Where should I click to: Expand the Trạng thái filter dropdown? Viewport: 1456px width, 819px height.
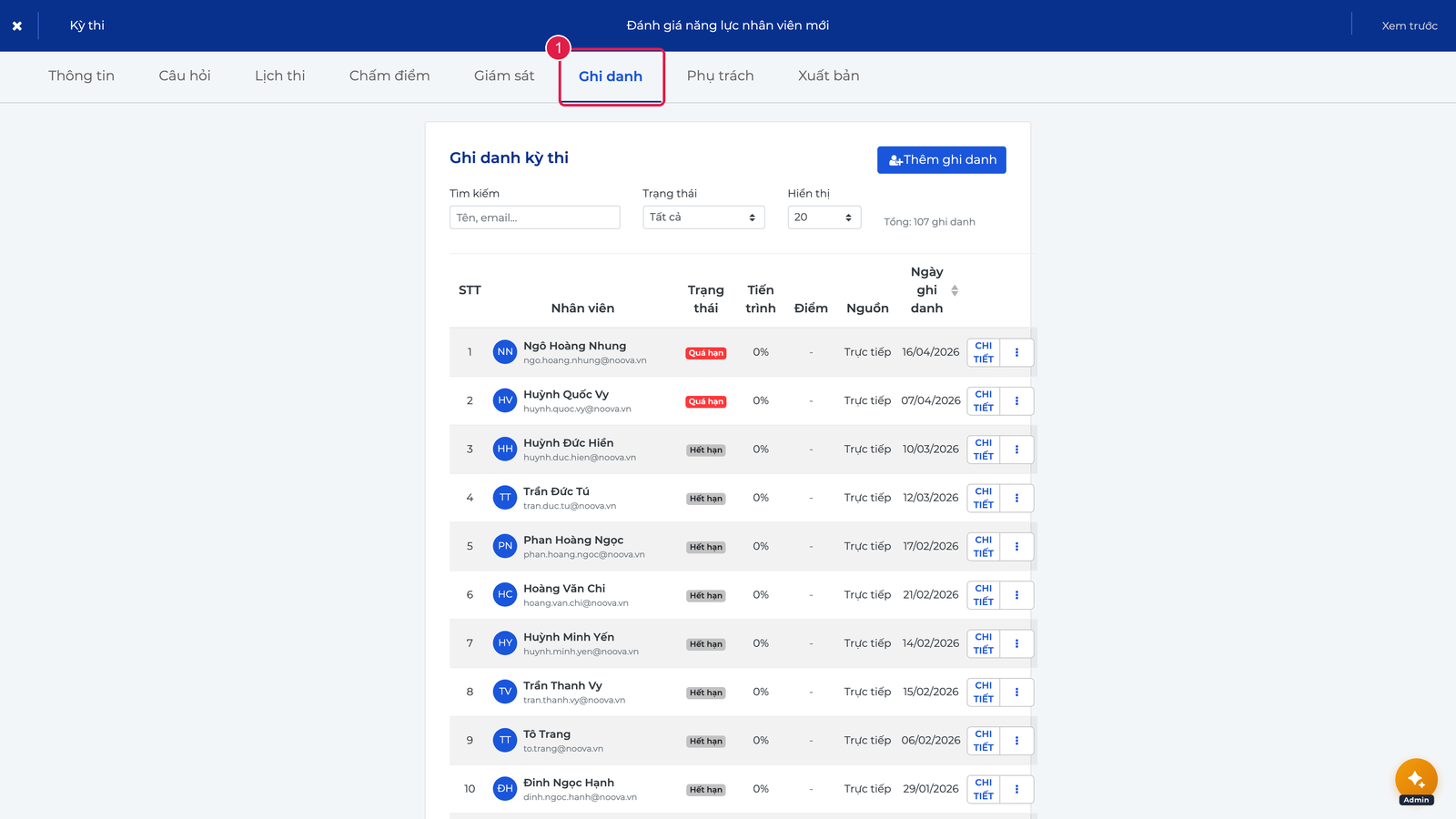coord(703,217)
